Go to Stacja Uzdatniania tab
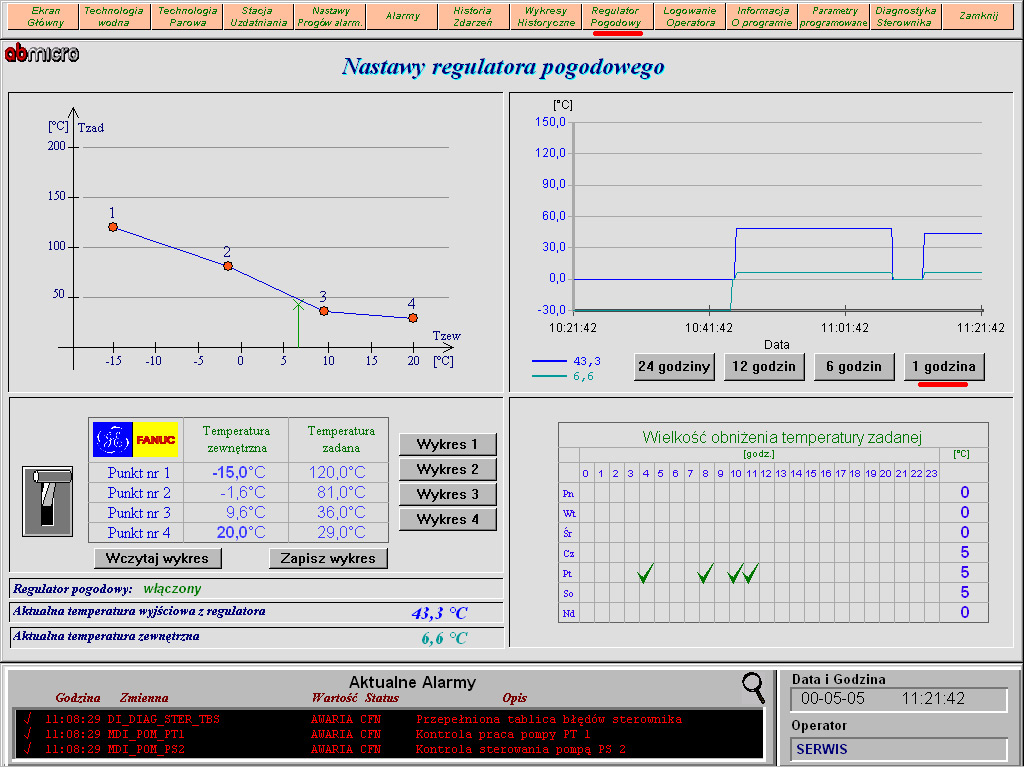Screen dimensions: 1024x768 259,16
